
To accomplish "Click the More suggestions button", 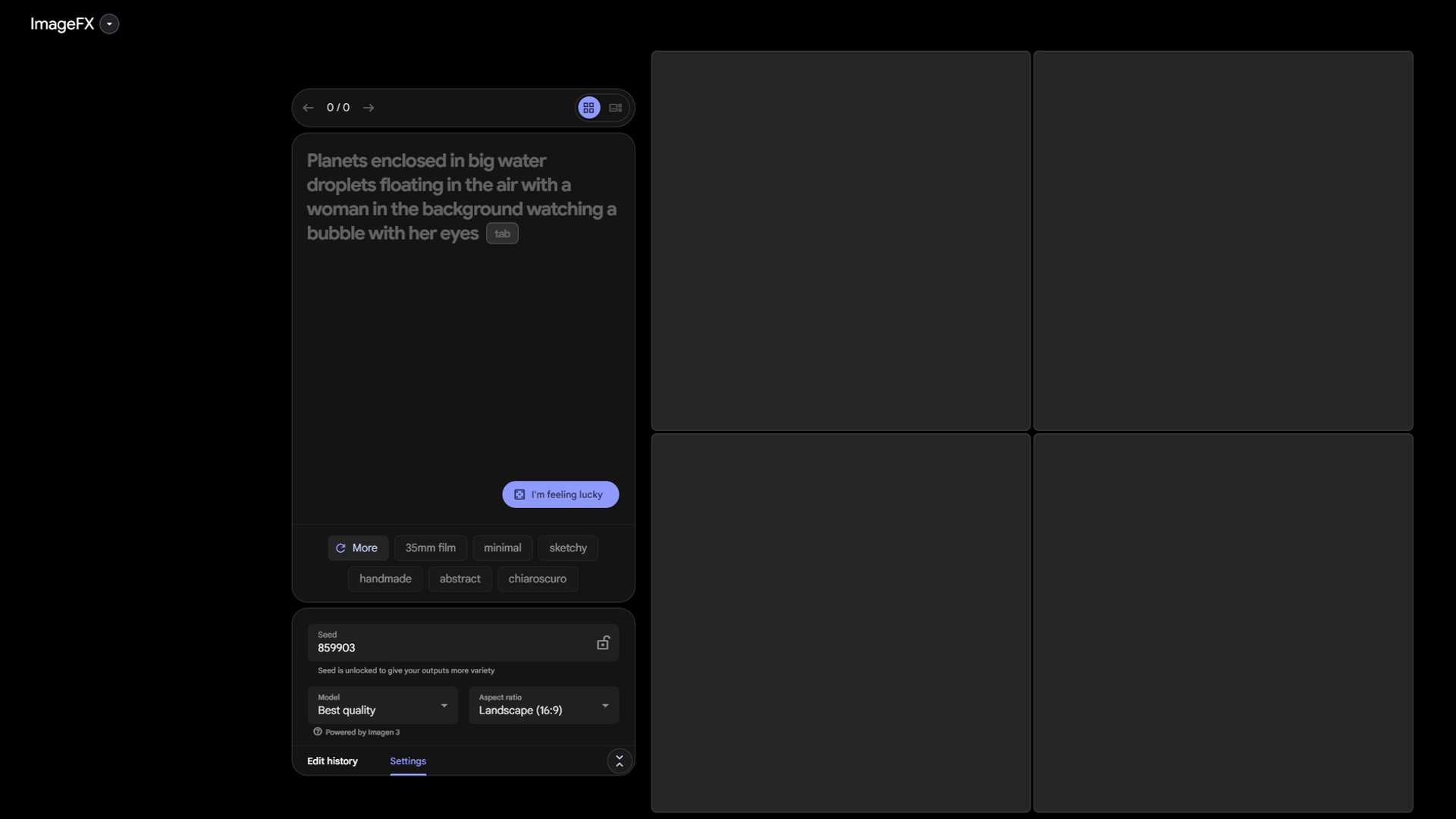I will 357,548.
